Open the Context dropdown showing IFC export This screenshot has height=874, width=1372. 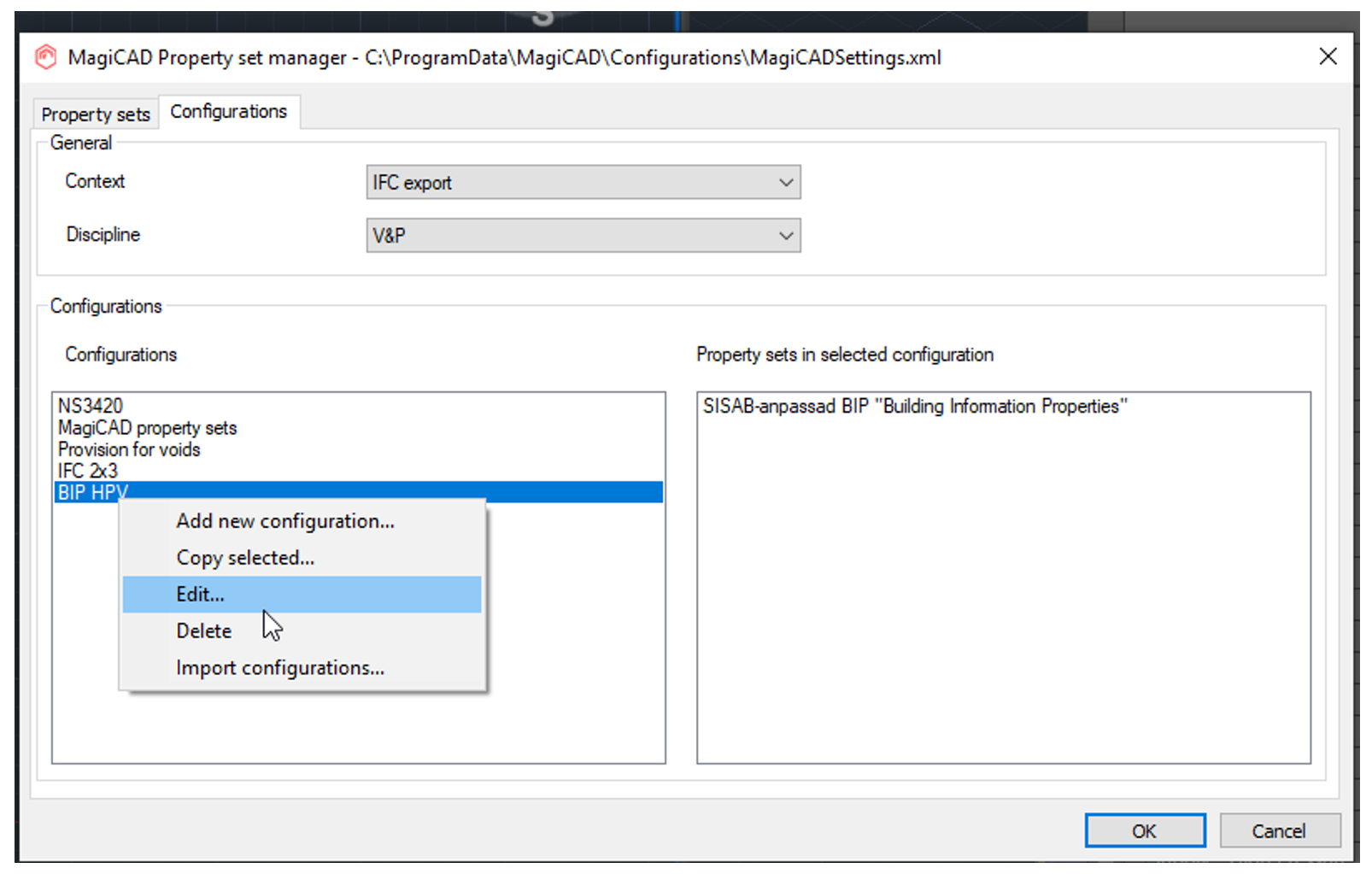click(x=583, y=183)
